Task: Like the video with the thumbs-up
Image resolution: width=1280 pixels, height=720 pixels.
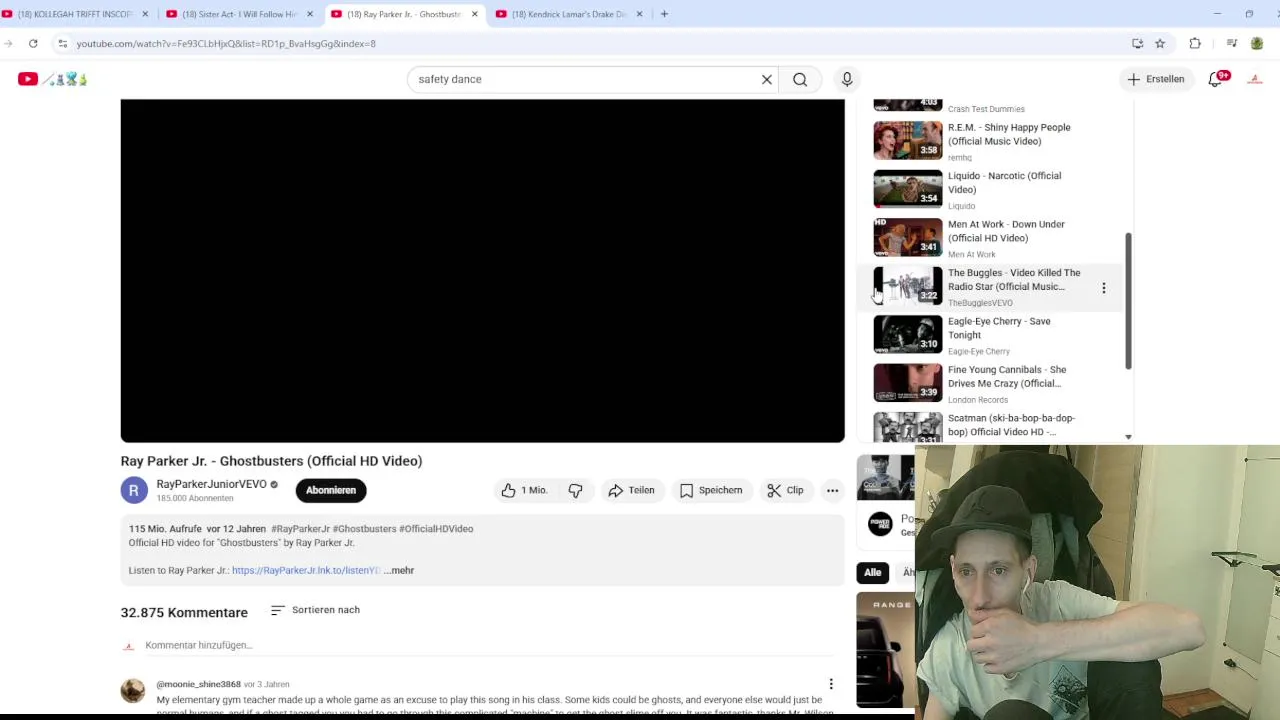Action: [524, 490]
